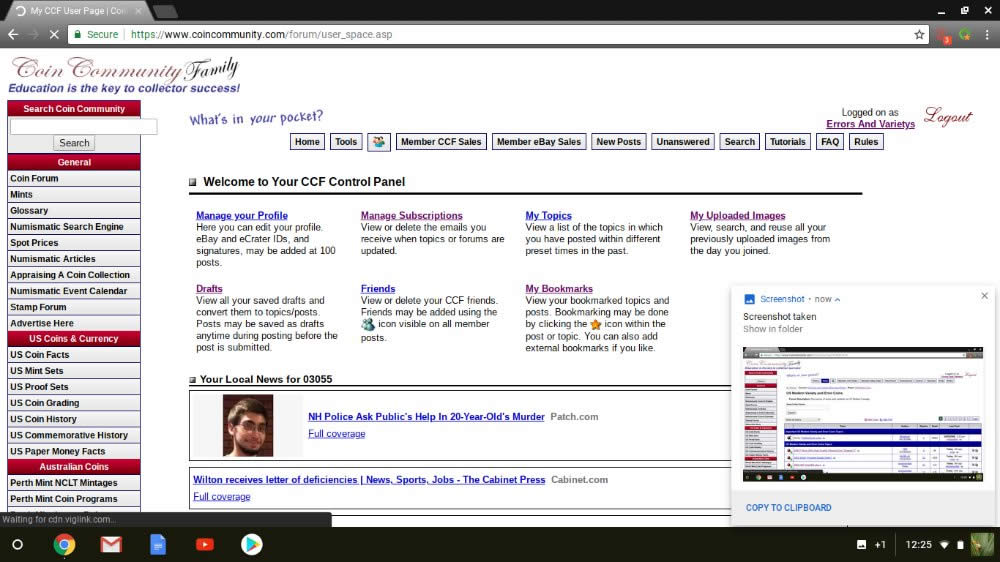
Task: Bookmark this page with the star icon
Action: (x=919, y=34)
